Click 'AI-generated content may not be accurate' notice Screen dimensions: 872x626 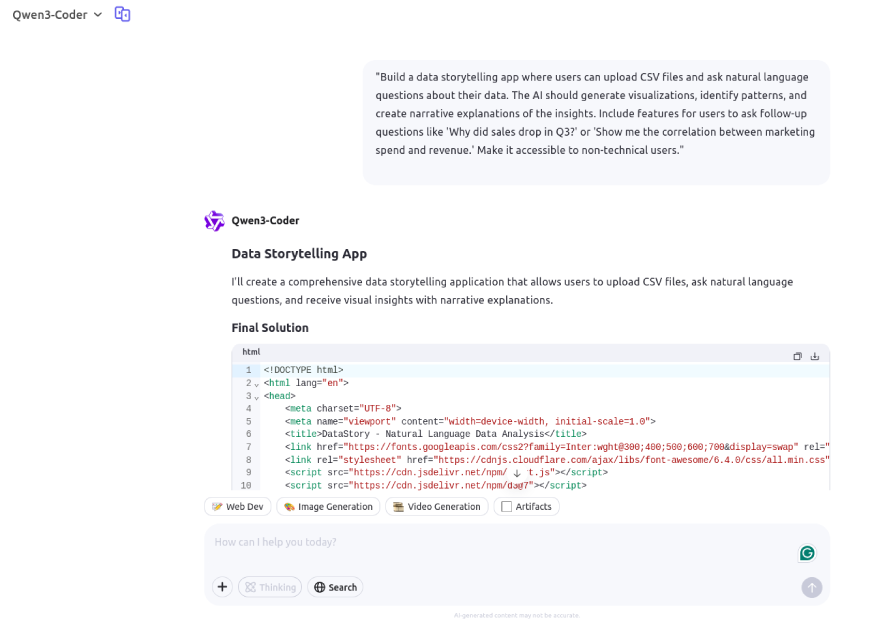click(517, 615)
